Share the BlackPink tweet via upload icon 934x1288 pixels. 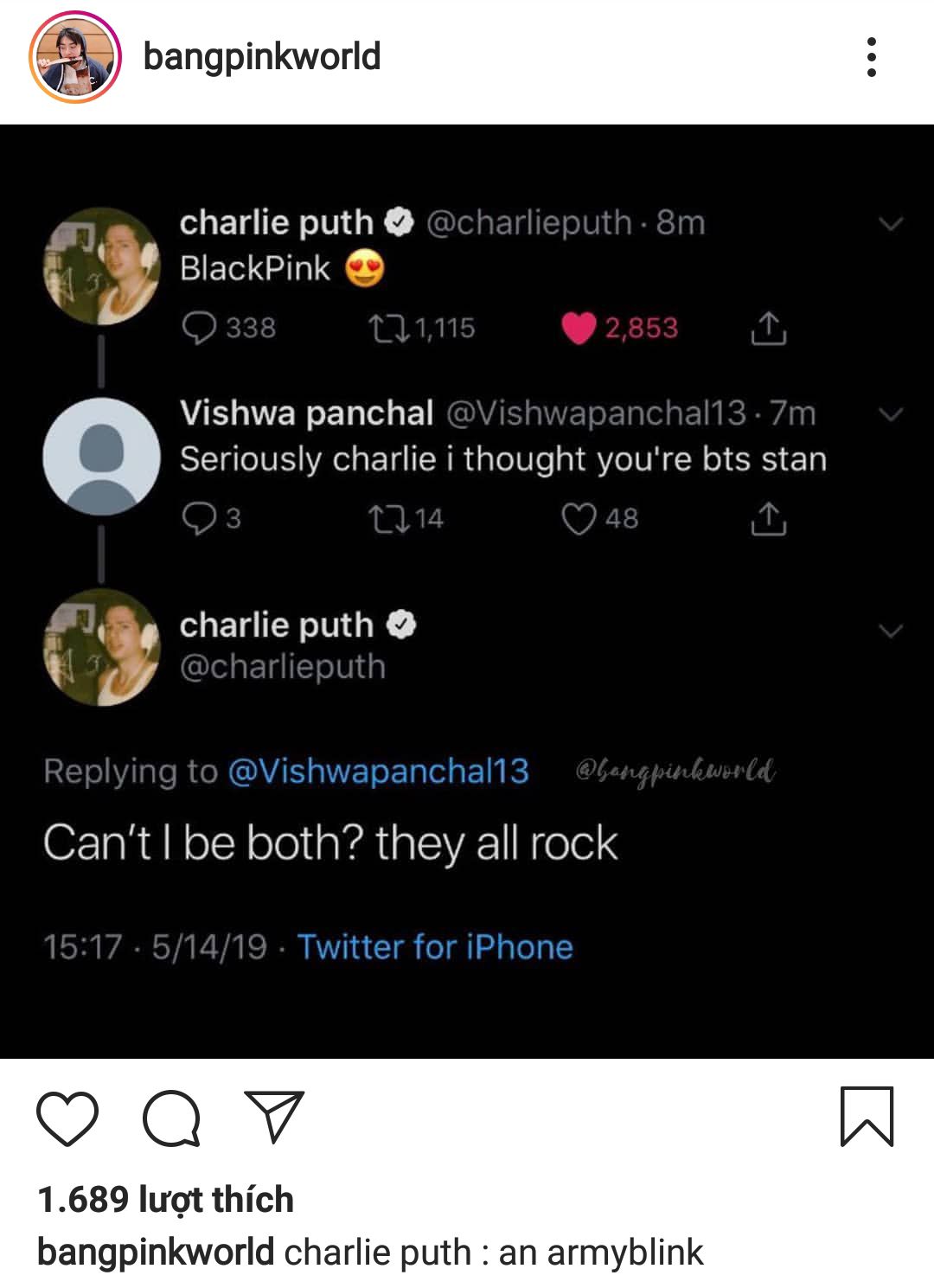pos(767,328)
